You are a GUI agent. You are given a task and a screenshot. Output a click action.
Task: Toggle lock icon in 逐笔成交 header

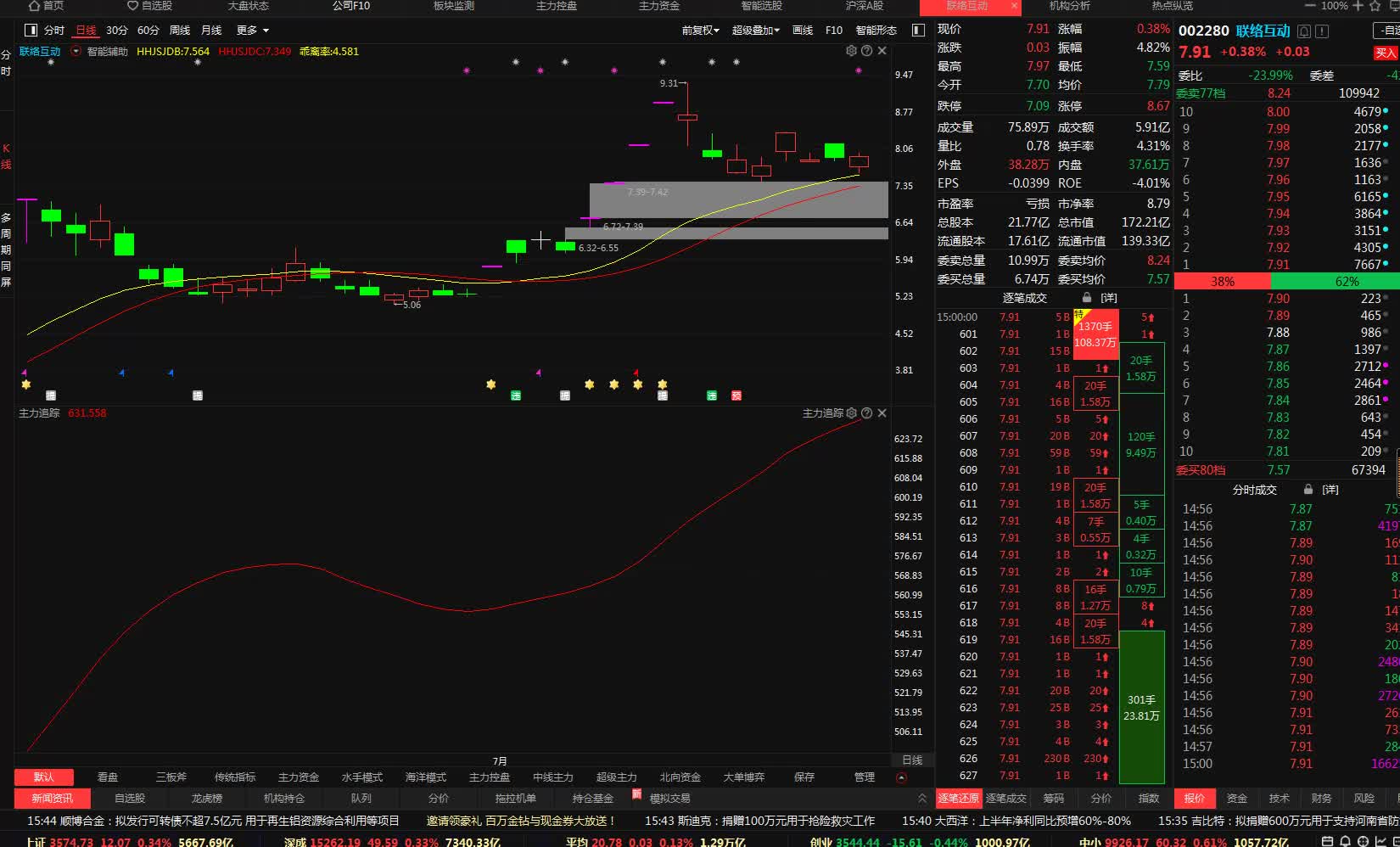(x=1087, y=298)
